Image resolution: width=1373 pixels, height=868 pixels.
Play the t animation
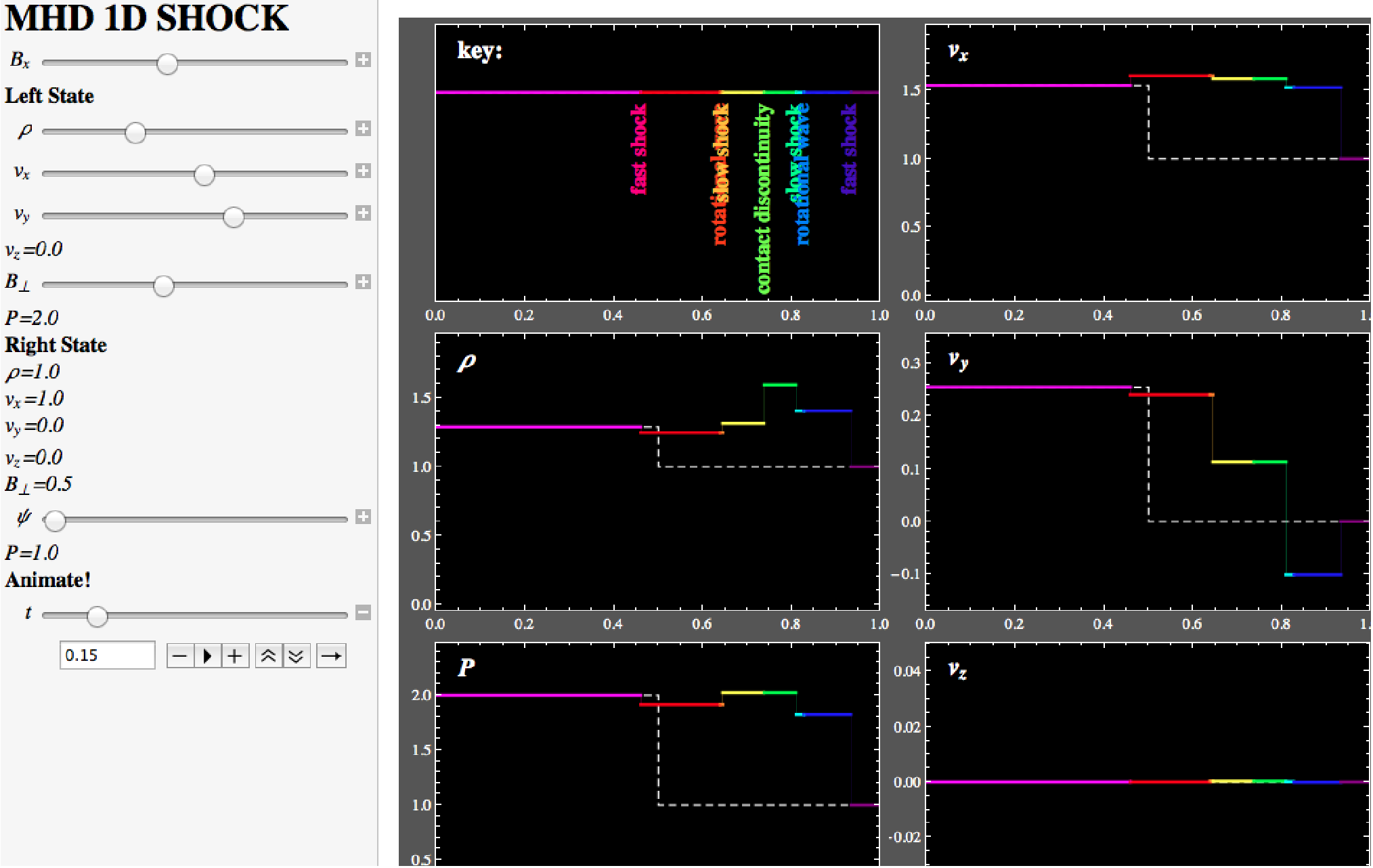point(208,655)
